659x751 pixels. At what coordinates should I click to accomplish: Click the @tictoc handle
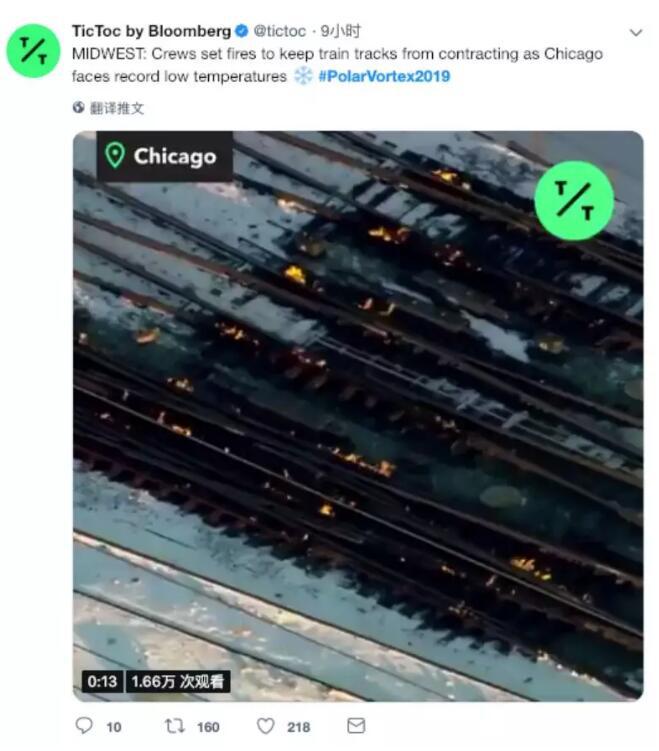tap(280, 31)
